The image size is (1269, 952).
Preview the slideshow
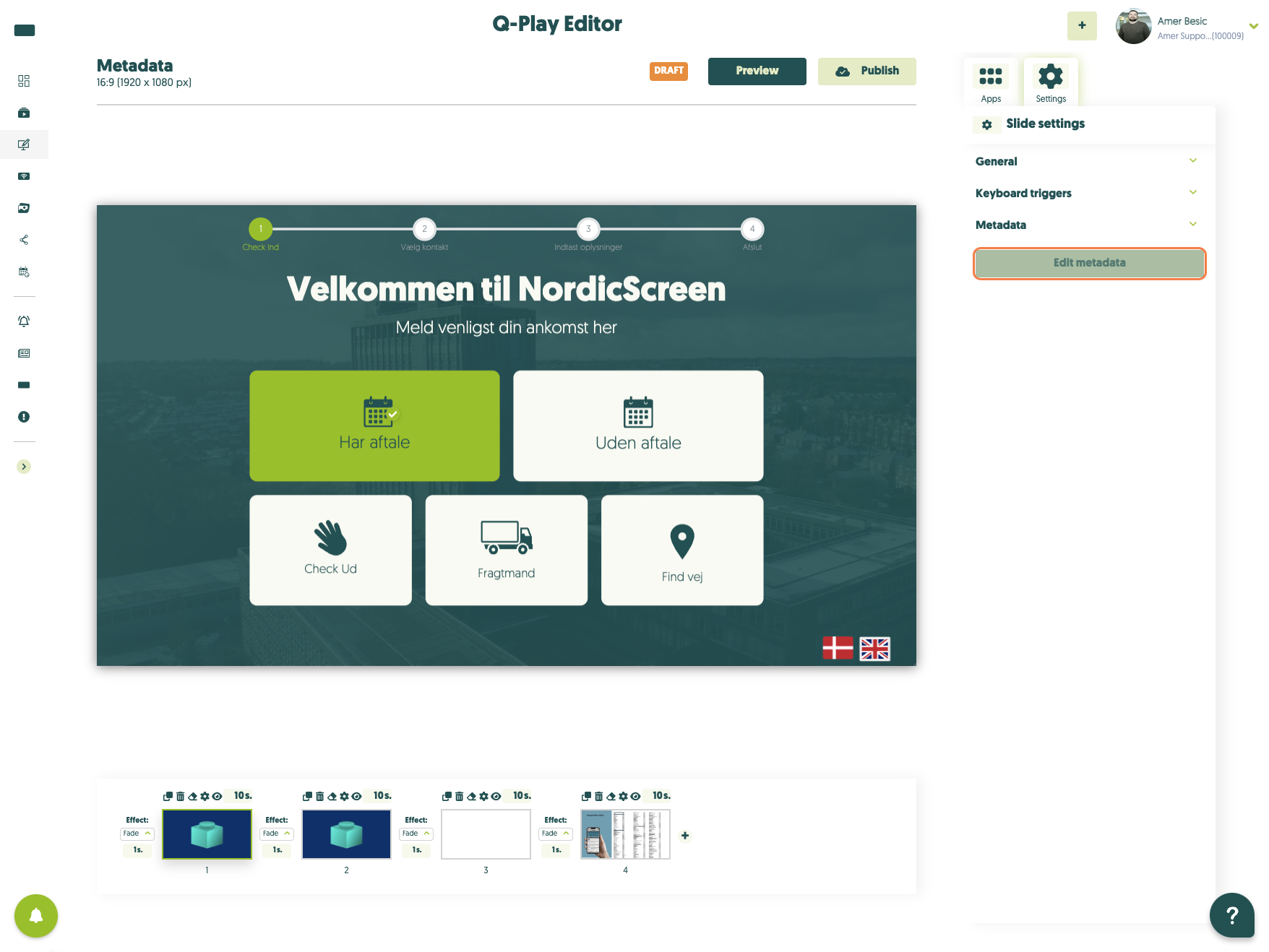[x=757, y=71]
